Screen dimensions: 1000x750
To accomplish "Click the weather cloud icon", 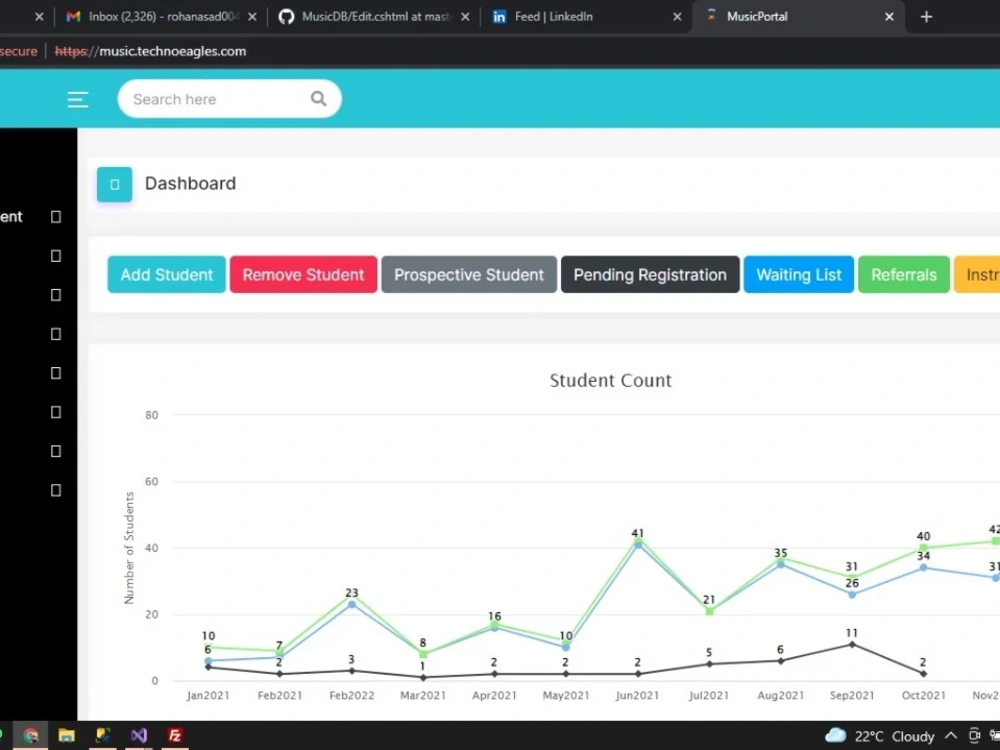I will point(835,735).
